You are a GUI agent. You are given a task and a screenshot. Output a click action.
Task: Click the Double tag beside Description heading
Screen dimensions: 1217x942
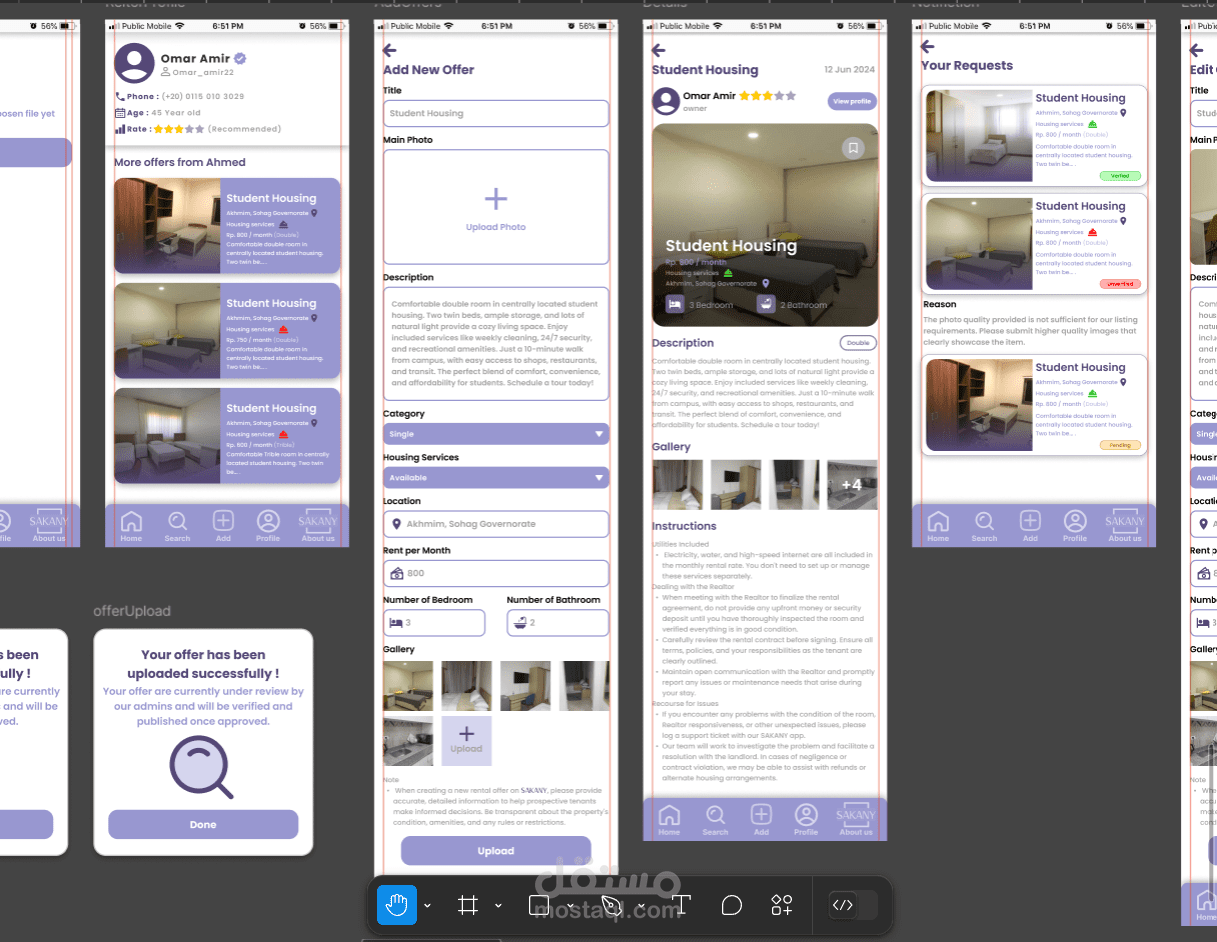858,342
